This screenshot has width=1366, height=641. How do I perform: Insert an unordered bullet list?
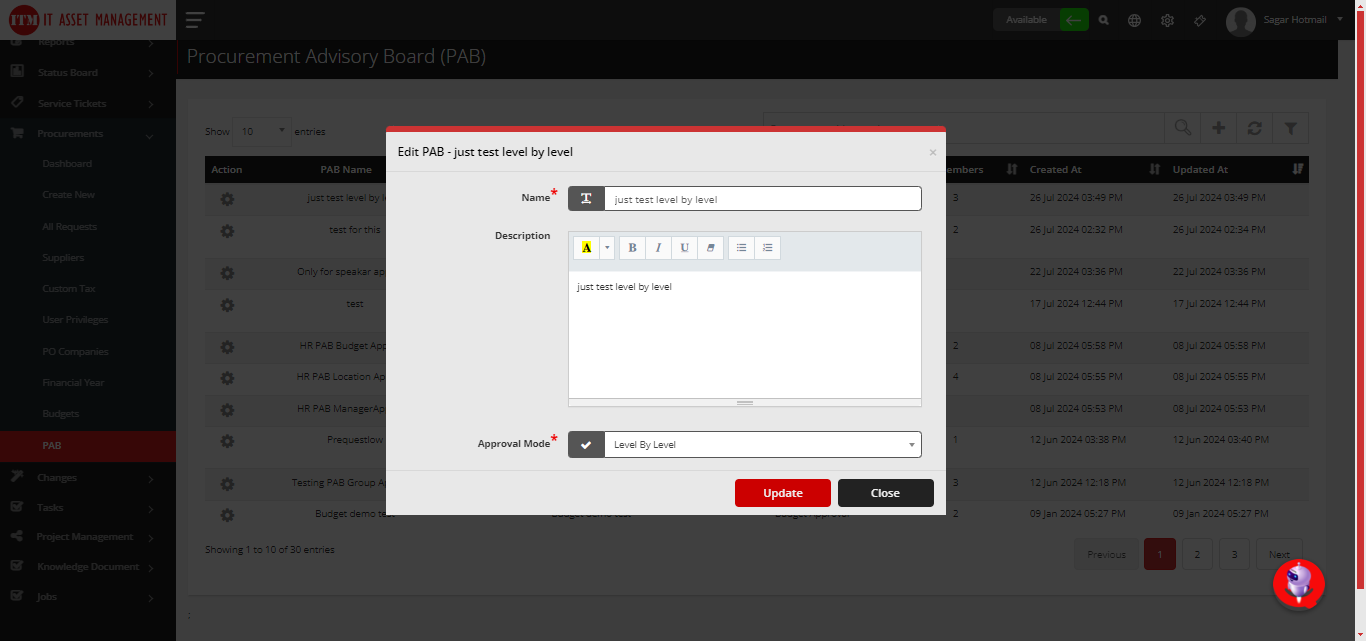[741, 247]
